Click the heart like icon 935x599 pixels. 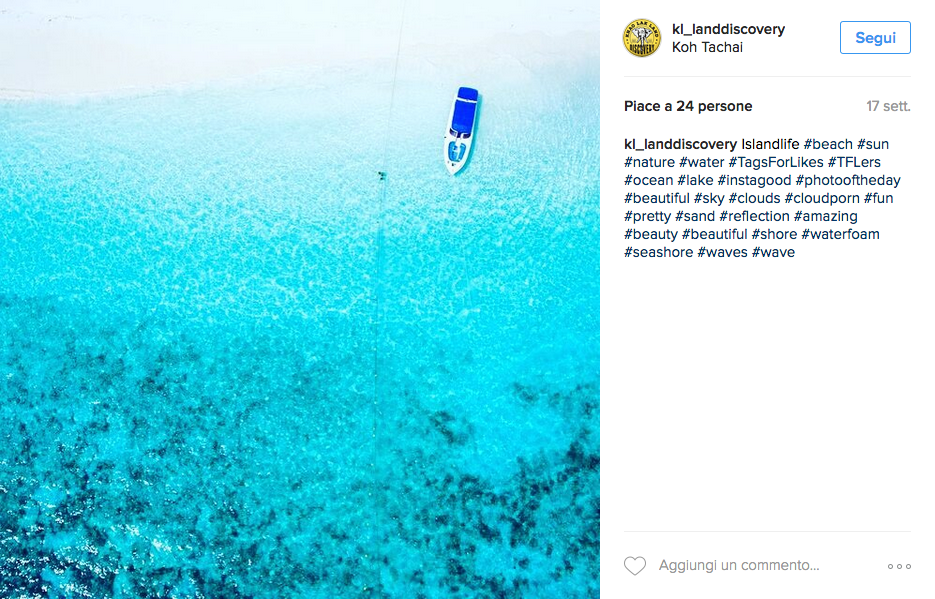pyautogui.click(x=634, y=566)
